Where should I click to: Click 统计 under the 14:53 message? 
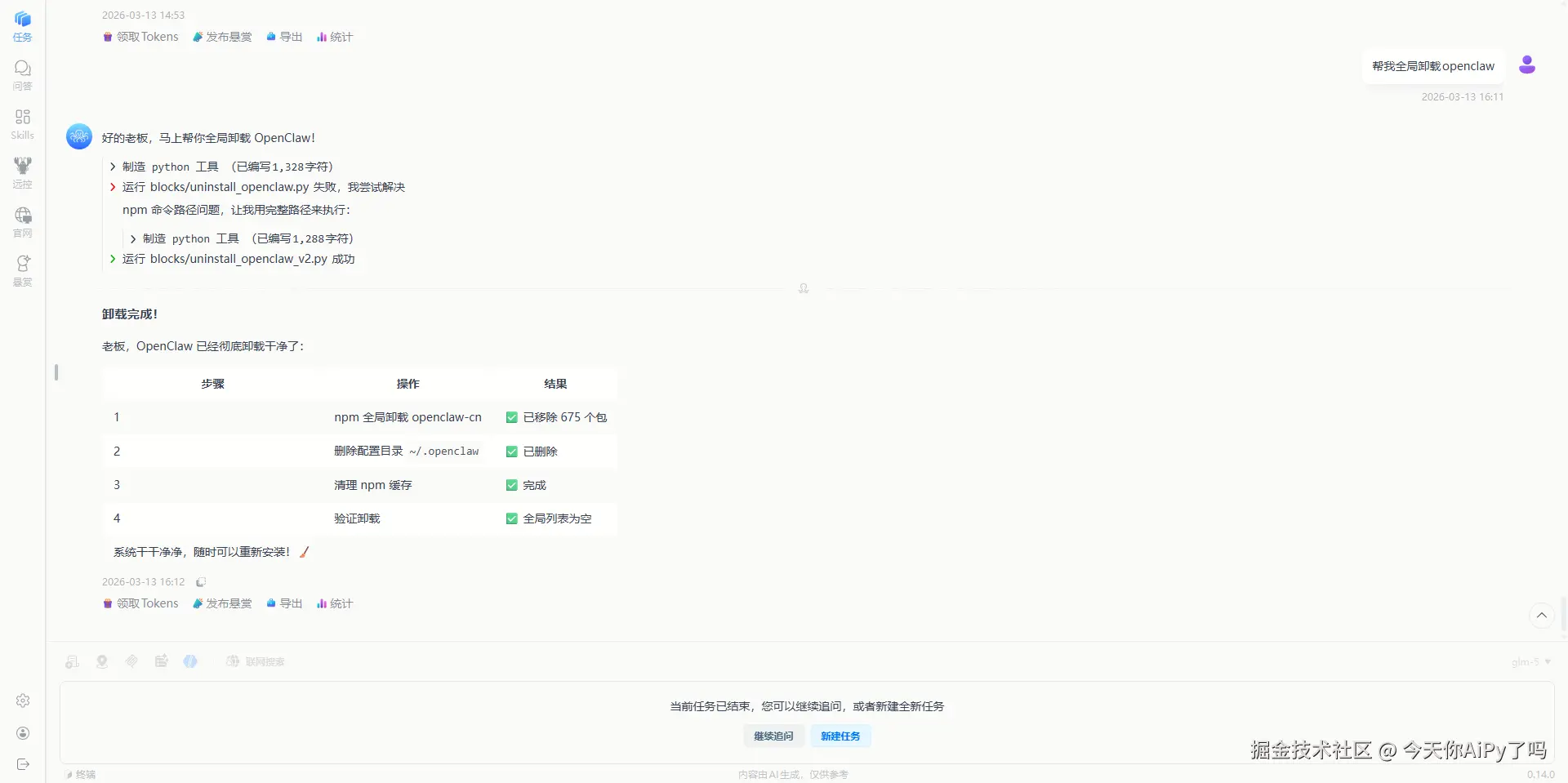coord(335,37)
